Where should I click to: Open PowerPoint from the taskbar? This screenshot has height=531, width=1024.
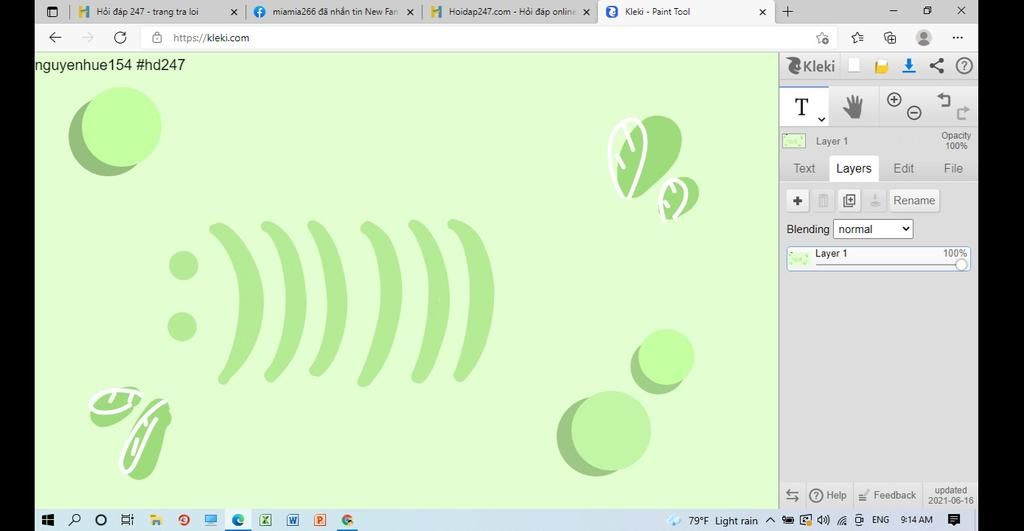(320, 520)
